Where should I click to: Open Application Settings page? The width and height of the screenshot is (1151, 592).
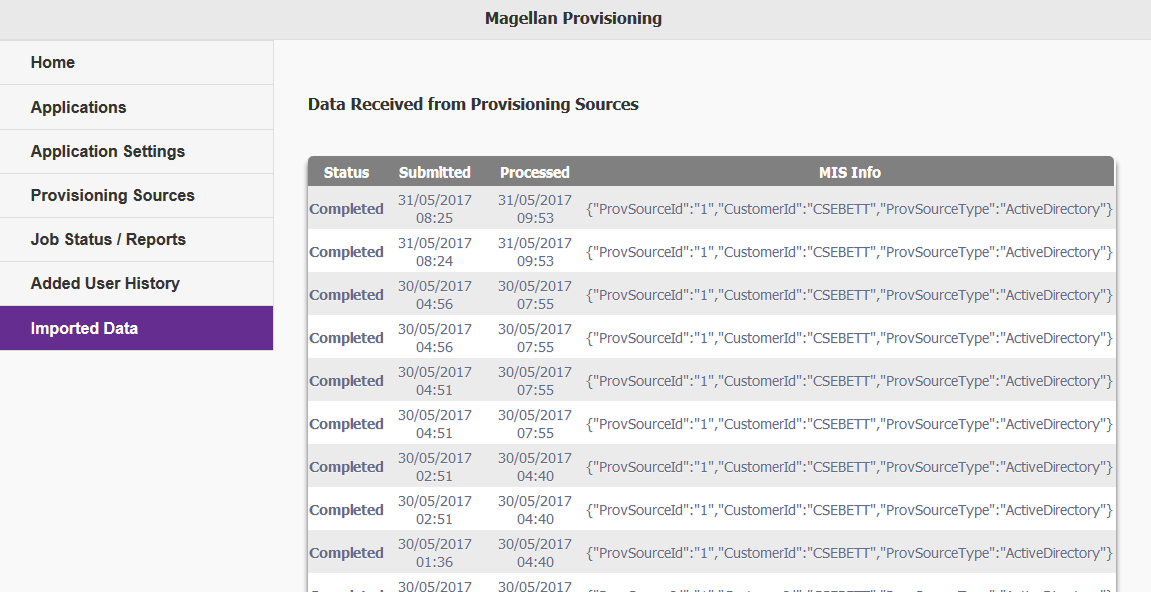137,151
